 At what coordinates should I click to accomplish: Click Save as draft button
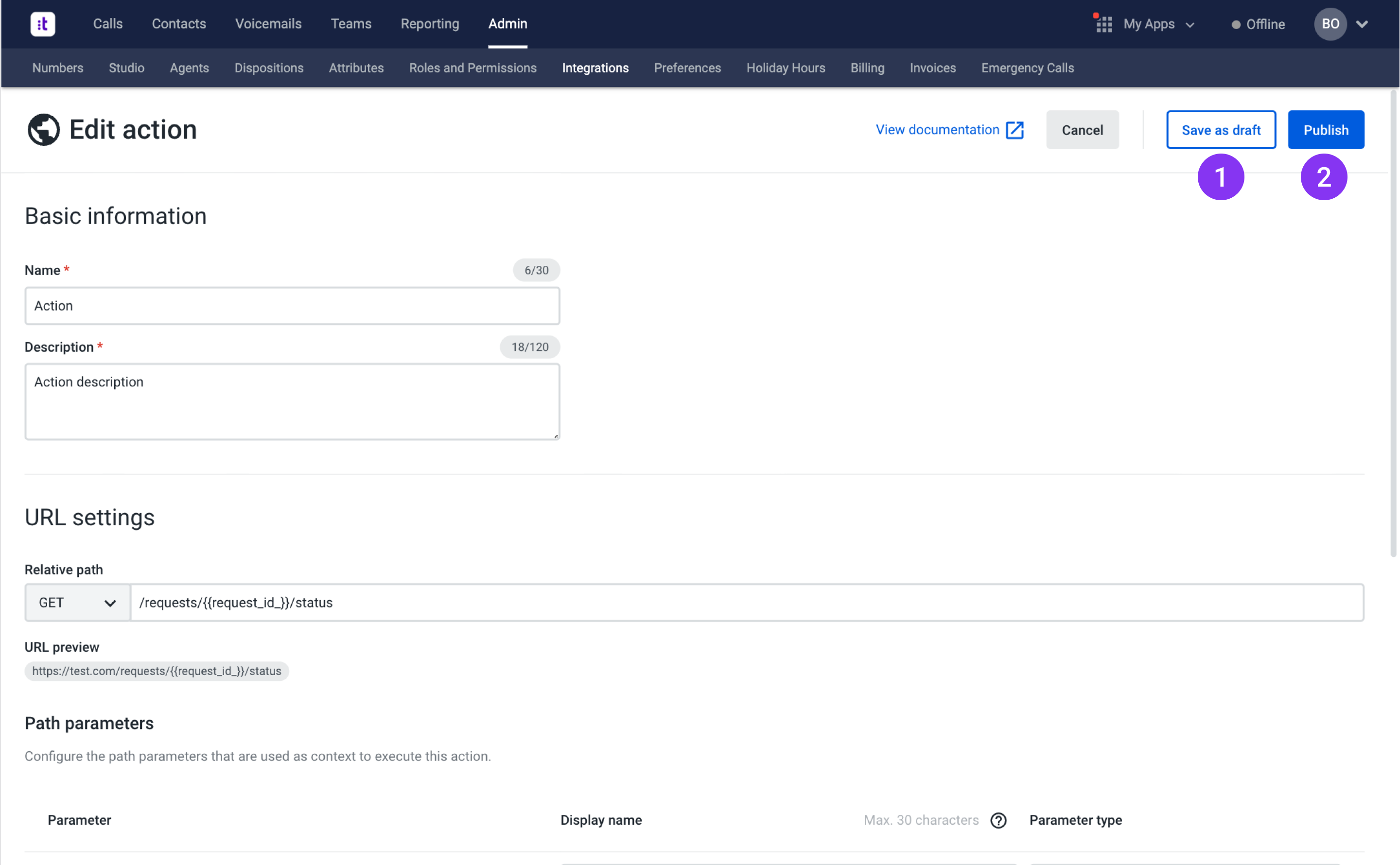[x=1221, y=130]
